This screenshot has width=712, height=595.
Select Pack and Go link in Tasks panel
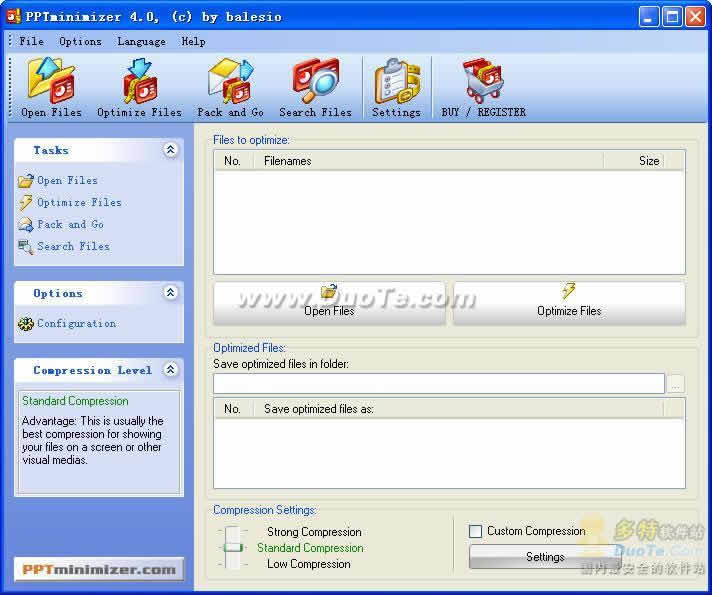point(70,224)
